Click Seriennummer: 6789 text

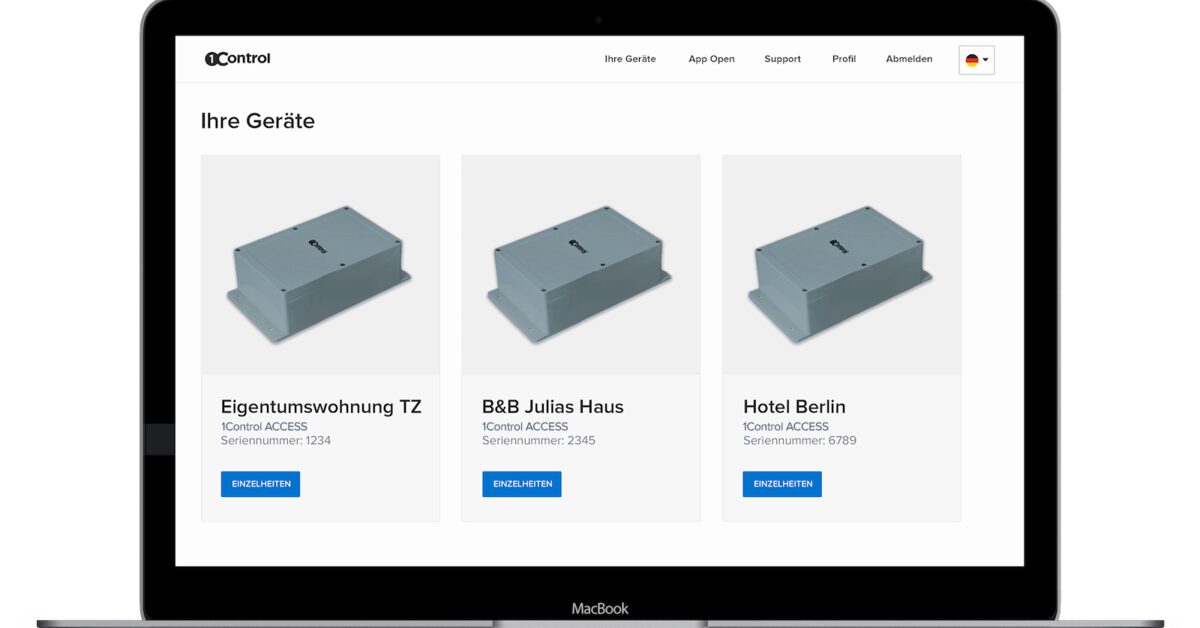(x=800, y=440)
